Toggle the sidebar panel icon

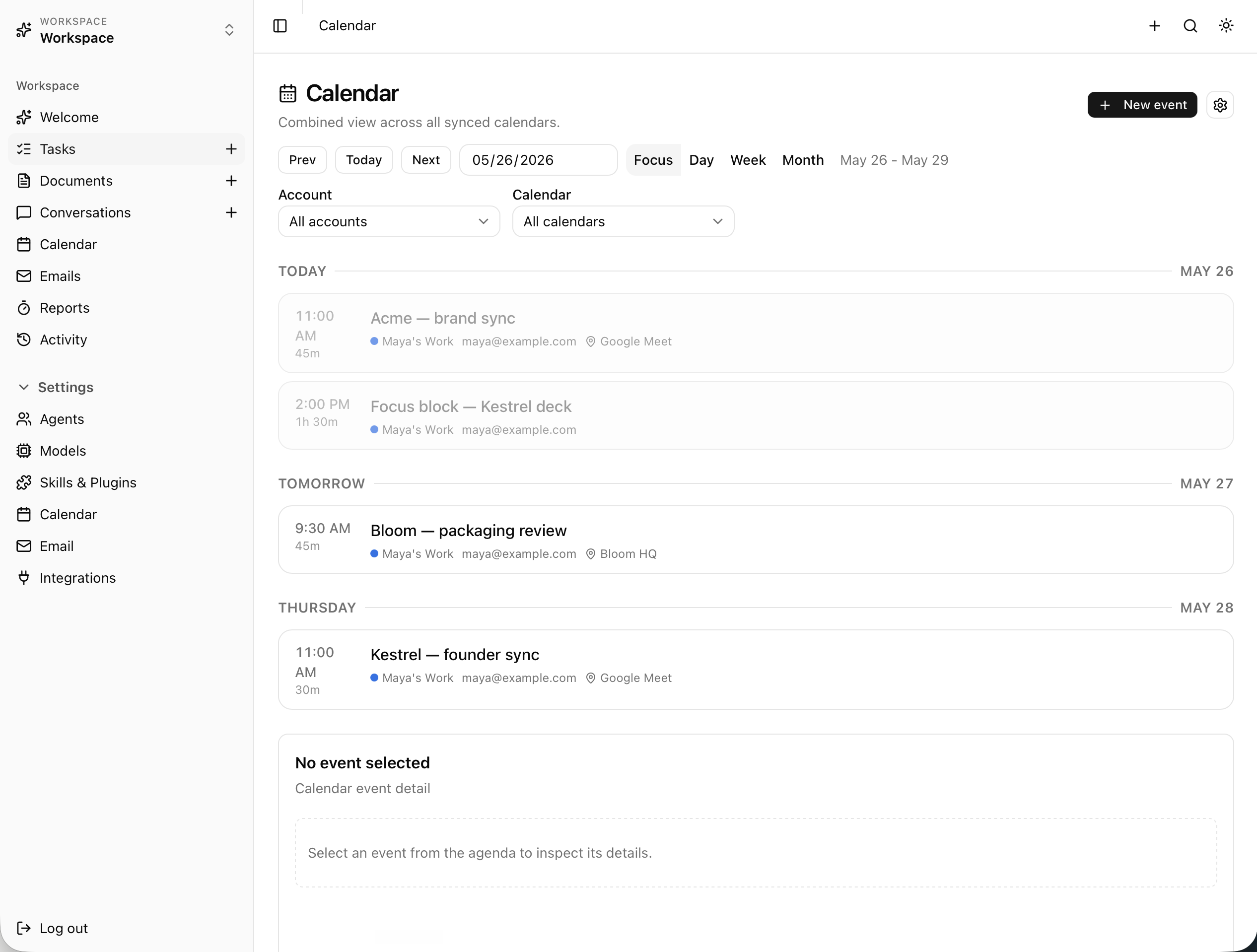[x=280, y=25]
